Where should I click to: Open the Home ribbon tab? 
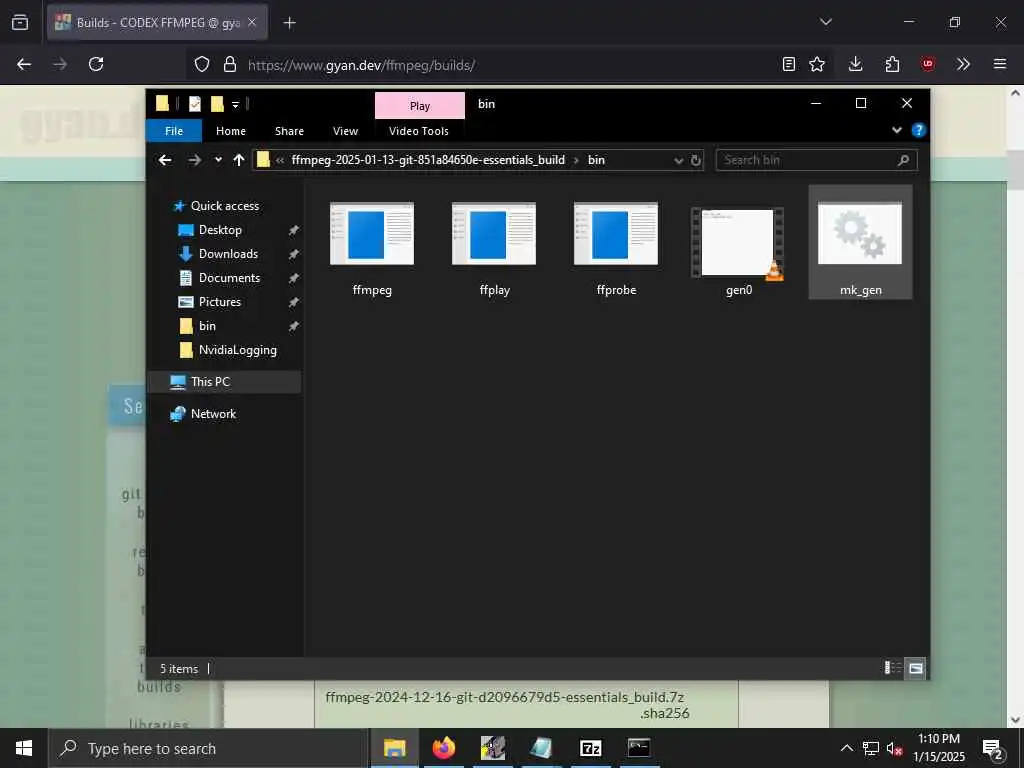point(231,131)
